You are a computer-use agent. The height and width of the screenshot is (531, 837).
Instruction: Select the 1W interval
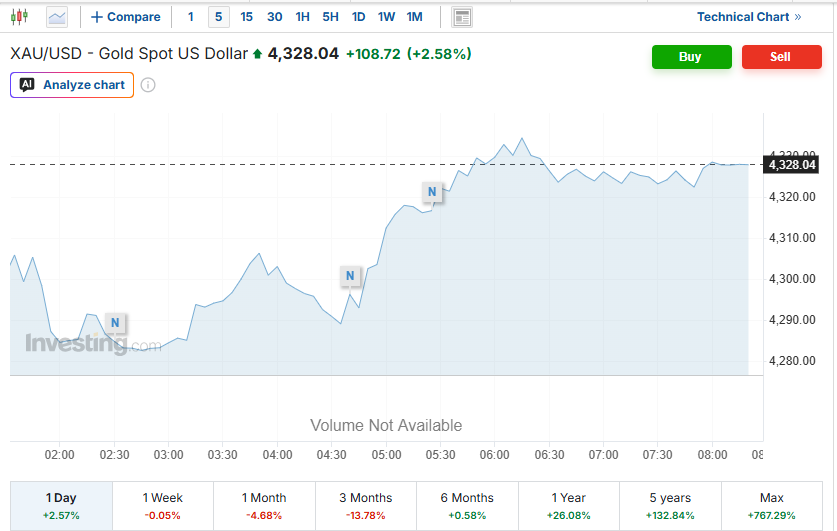coord(386,17)
